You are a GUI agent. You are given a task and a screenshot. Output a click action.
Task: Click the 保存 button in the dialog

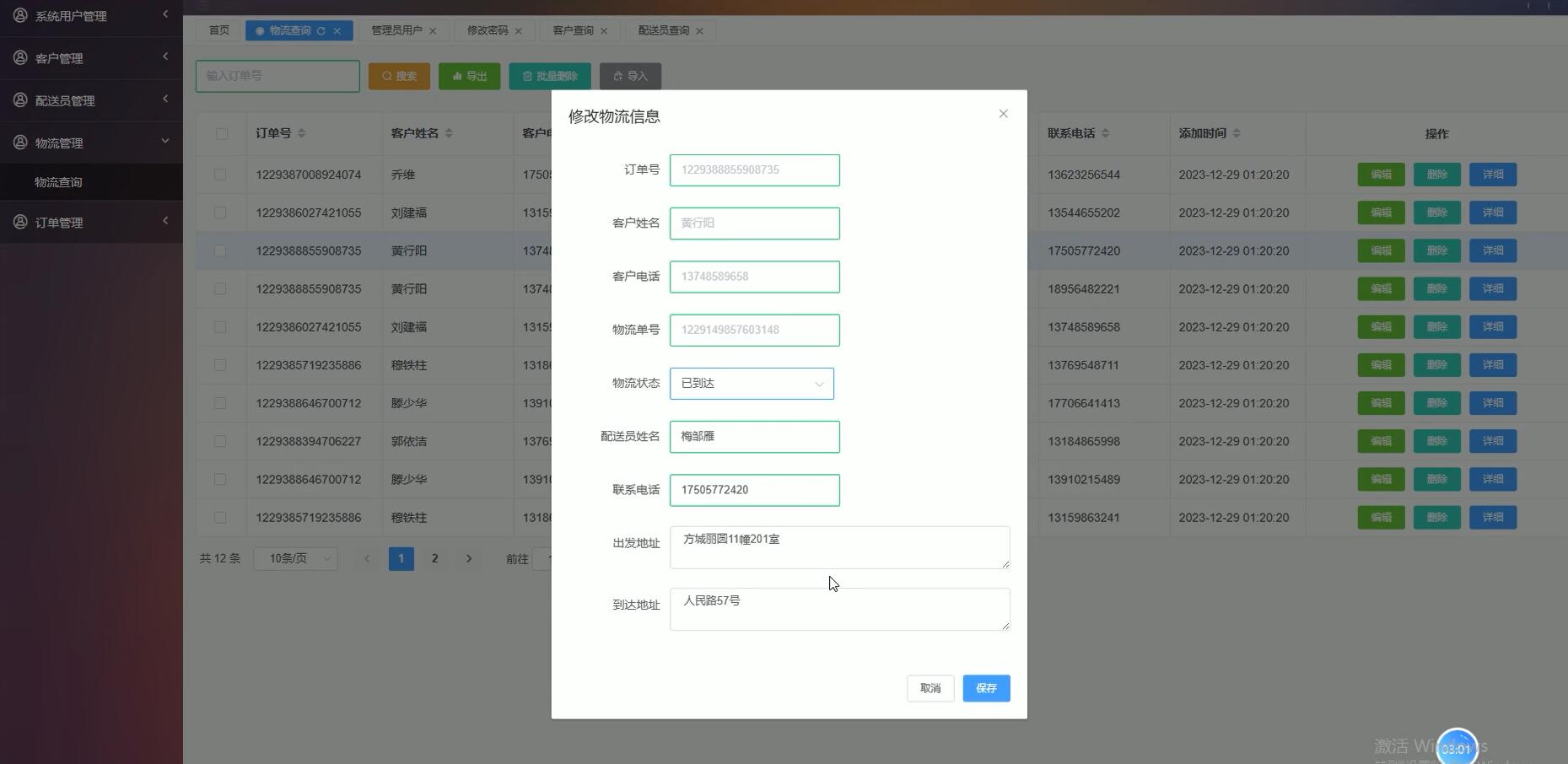pos(985,688)
